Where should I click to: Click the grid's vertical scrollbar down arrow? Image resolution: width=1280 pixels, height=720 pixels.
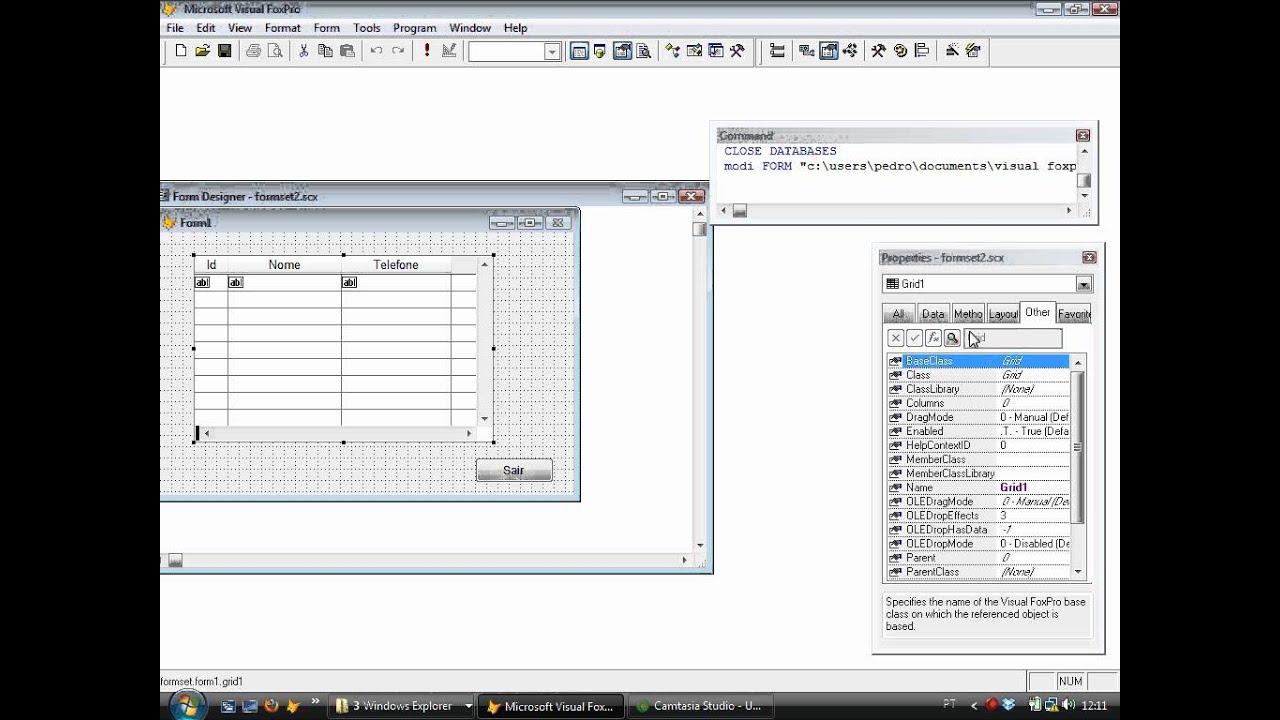click(x=485, y=419)
